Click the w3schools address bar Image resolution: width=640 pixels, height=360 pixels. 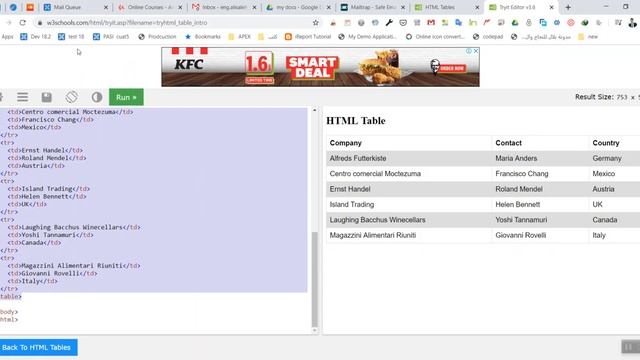point(176,23)
